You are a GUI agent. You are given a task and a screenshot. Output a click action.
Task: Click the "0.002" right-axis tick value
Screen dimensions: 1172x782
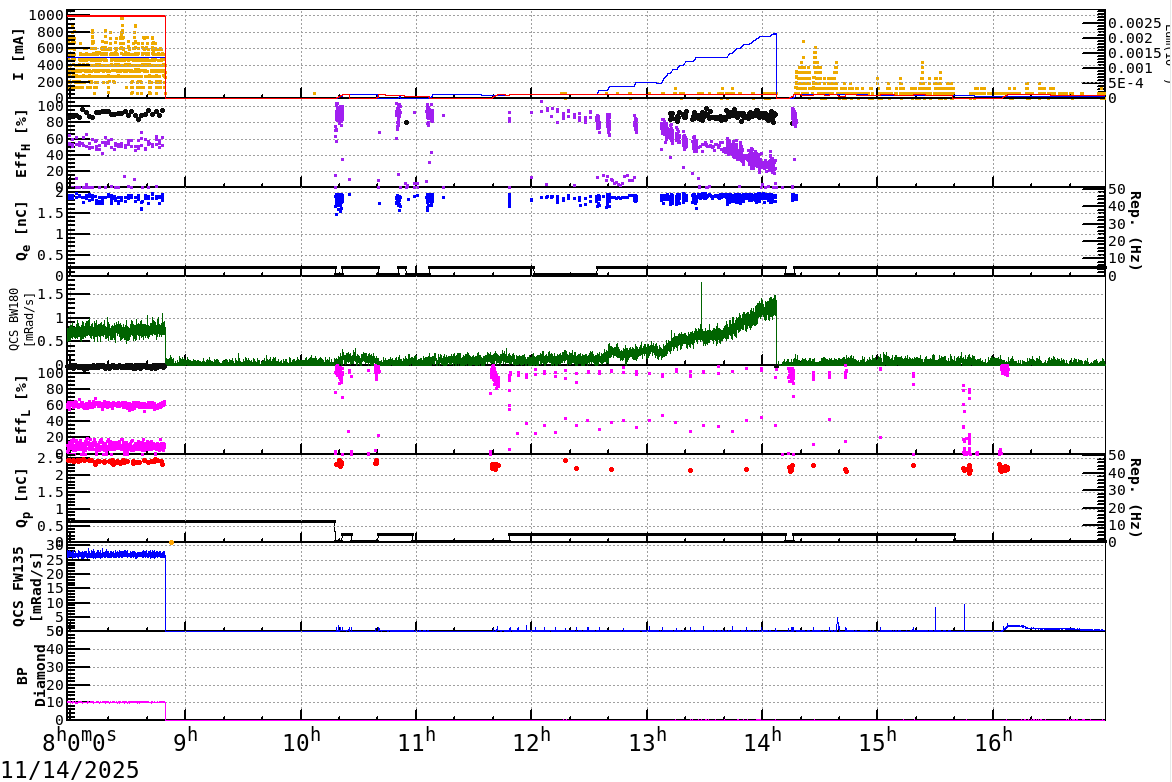[1130, 38]
